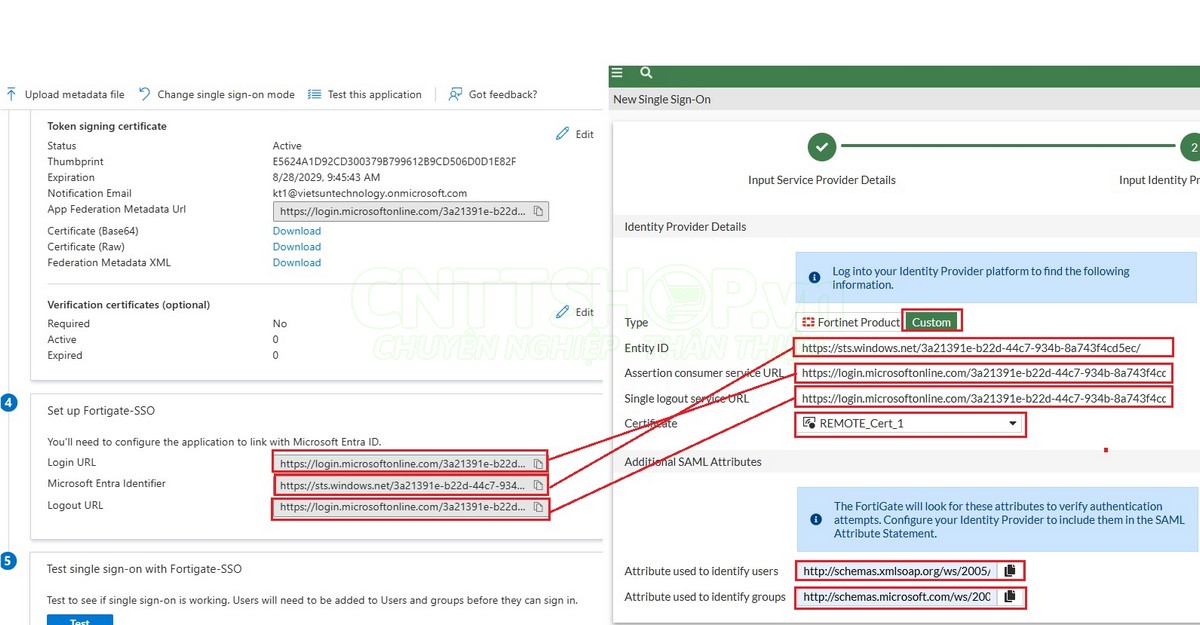Click completed Input Service Provider Details step

[x=821, y=147]
